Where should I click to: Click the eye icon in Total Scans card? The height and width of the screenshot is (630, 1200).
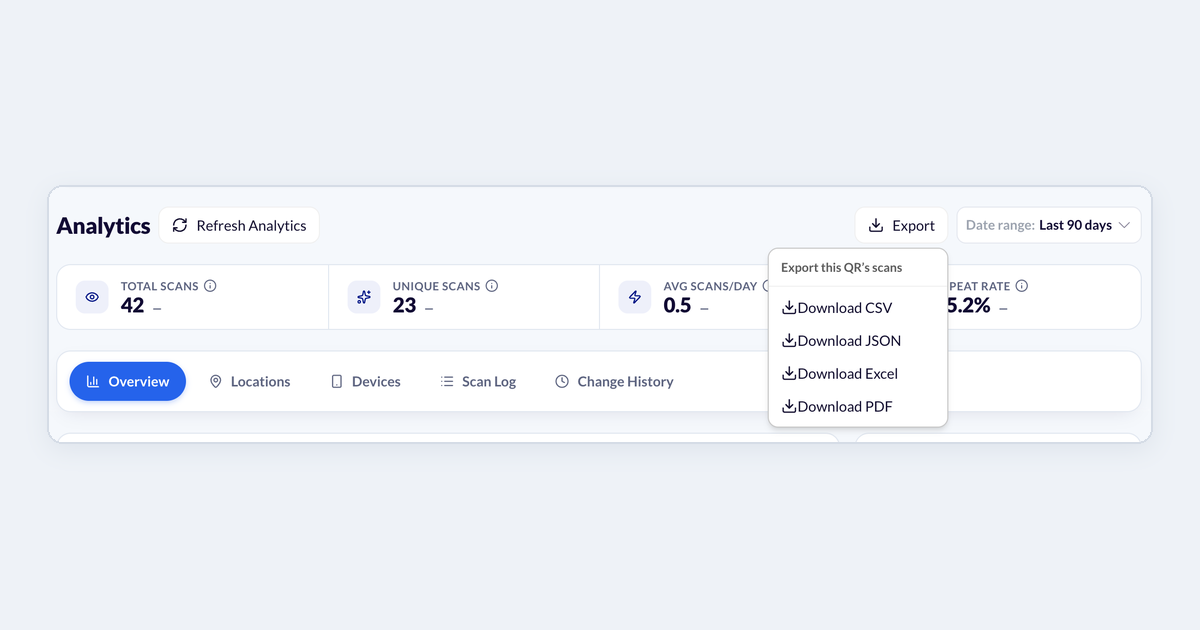(x=92, y=297)
